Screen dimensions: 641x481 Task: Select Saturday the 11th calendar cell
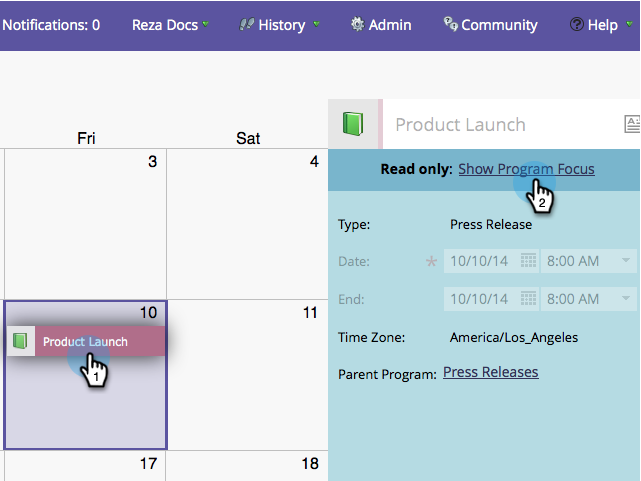247,380
